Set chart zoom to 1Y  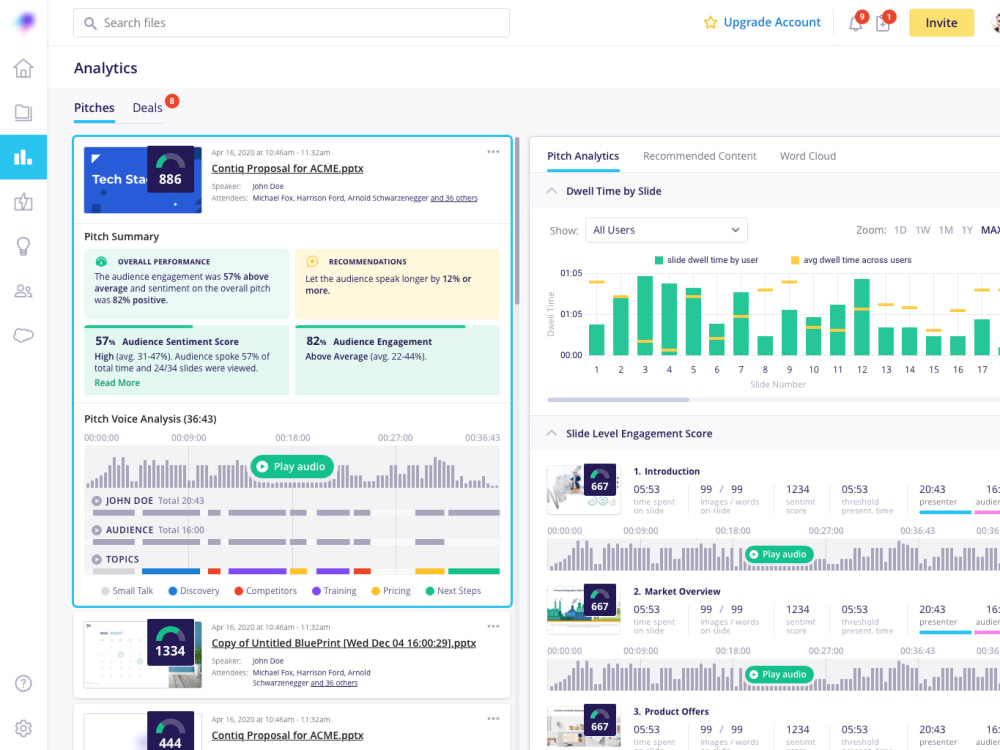pyautogui.click(x=967, y=230)
